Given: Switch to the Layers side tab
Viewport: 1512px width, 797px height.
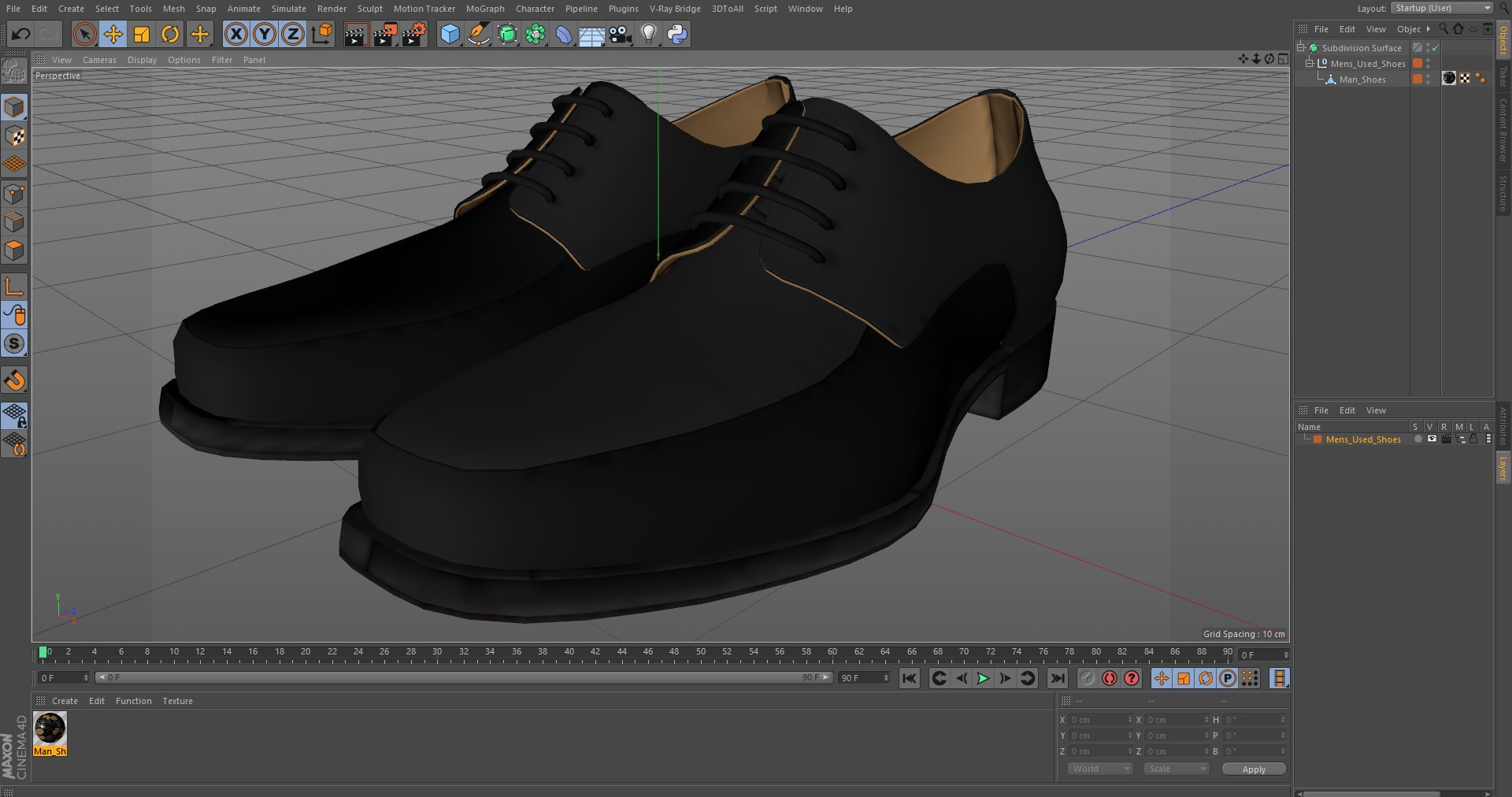Looking at the screenshot, I should click(x=1503, y=468).
